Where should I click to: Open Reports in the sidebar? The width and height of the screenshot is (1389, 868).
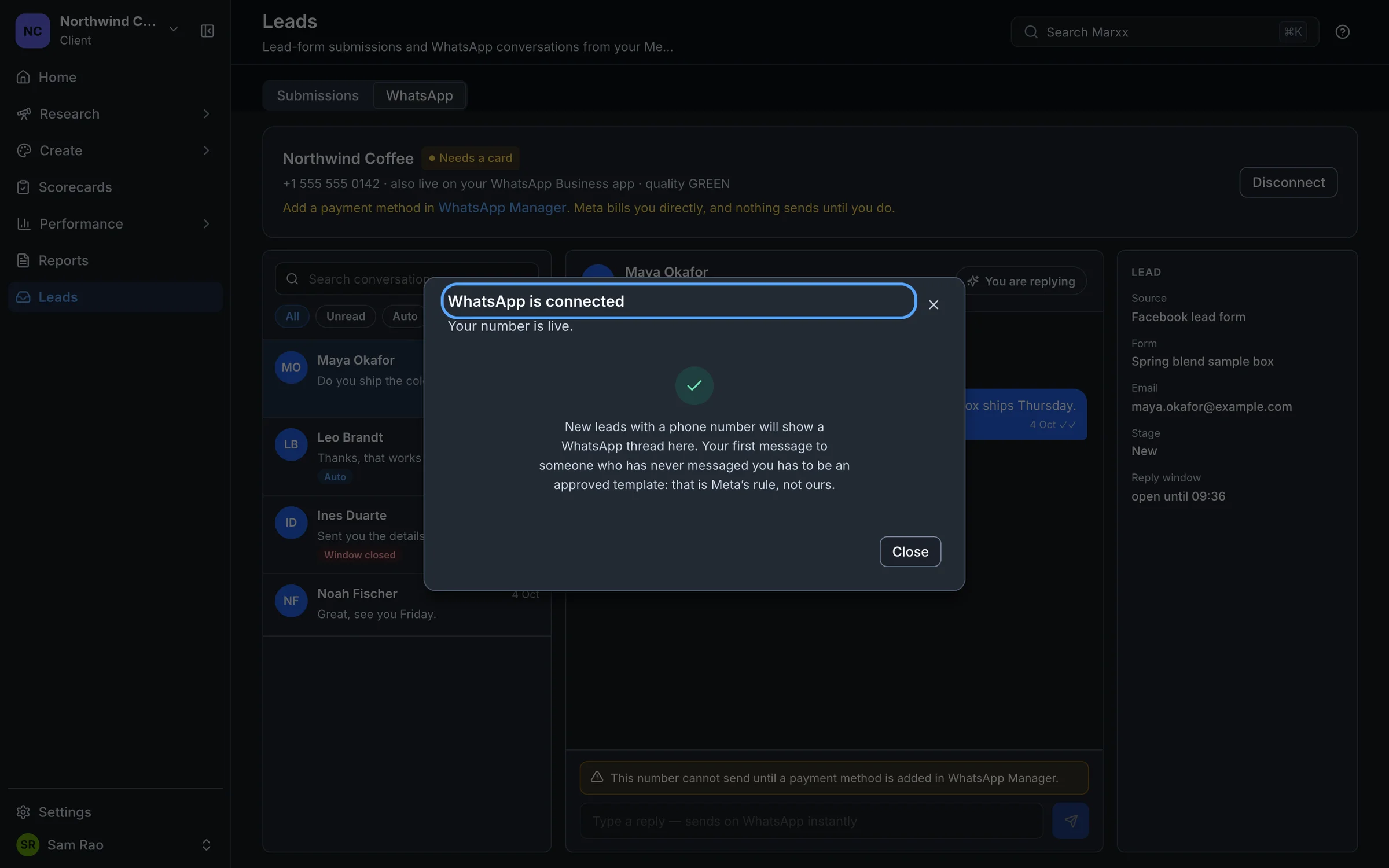pos(115,260)
